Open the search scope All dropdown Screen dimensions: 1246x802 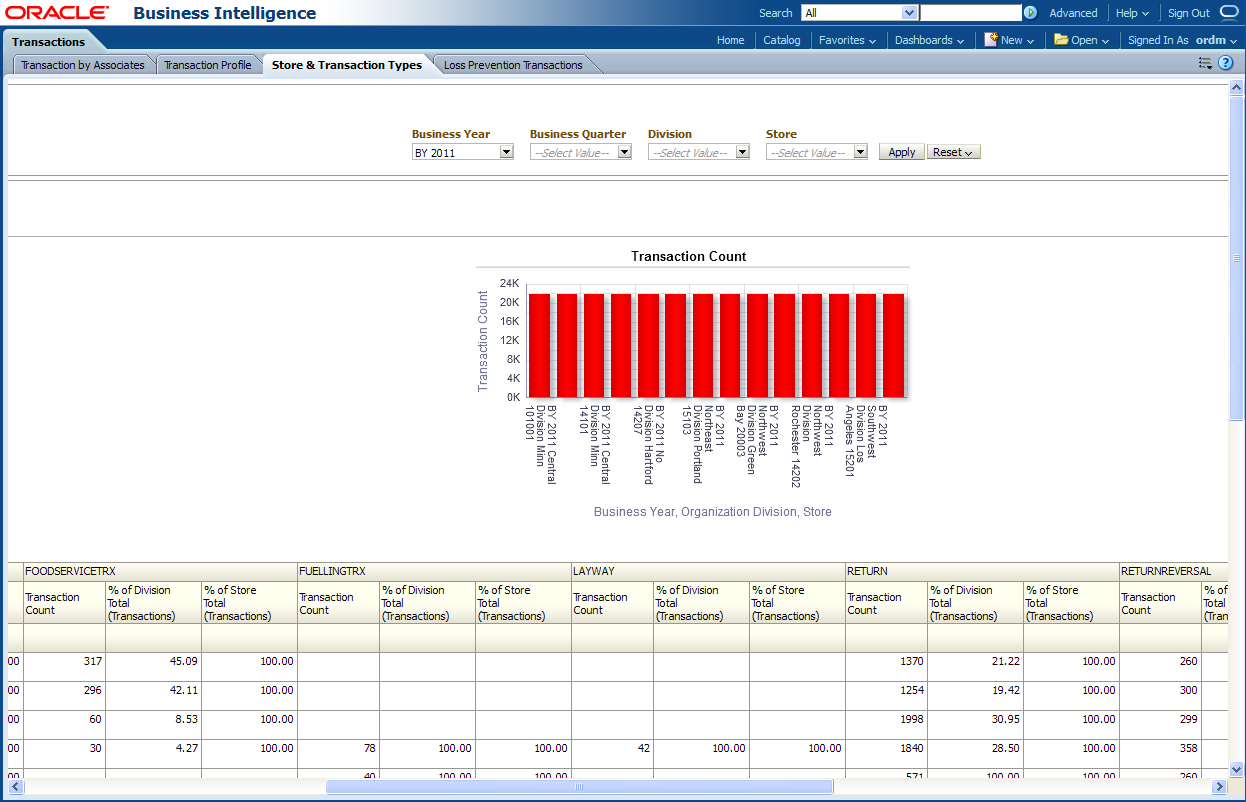click(909, 13)
